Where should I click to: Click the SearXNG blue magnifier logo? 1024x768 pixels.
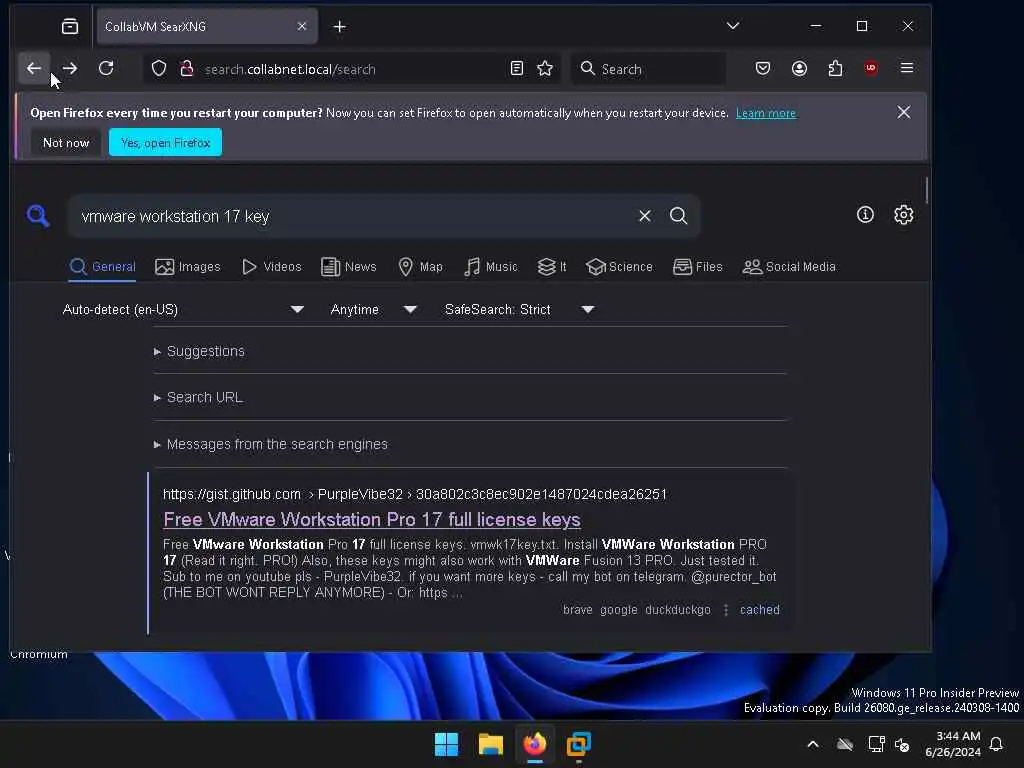pos(38,216)
